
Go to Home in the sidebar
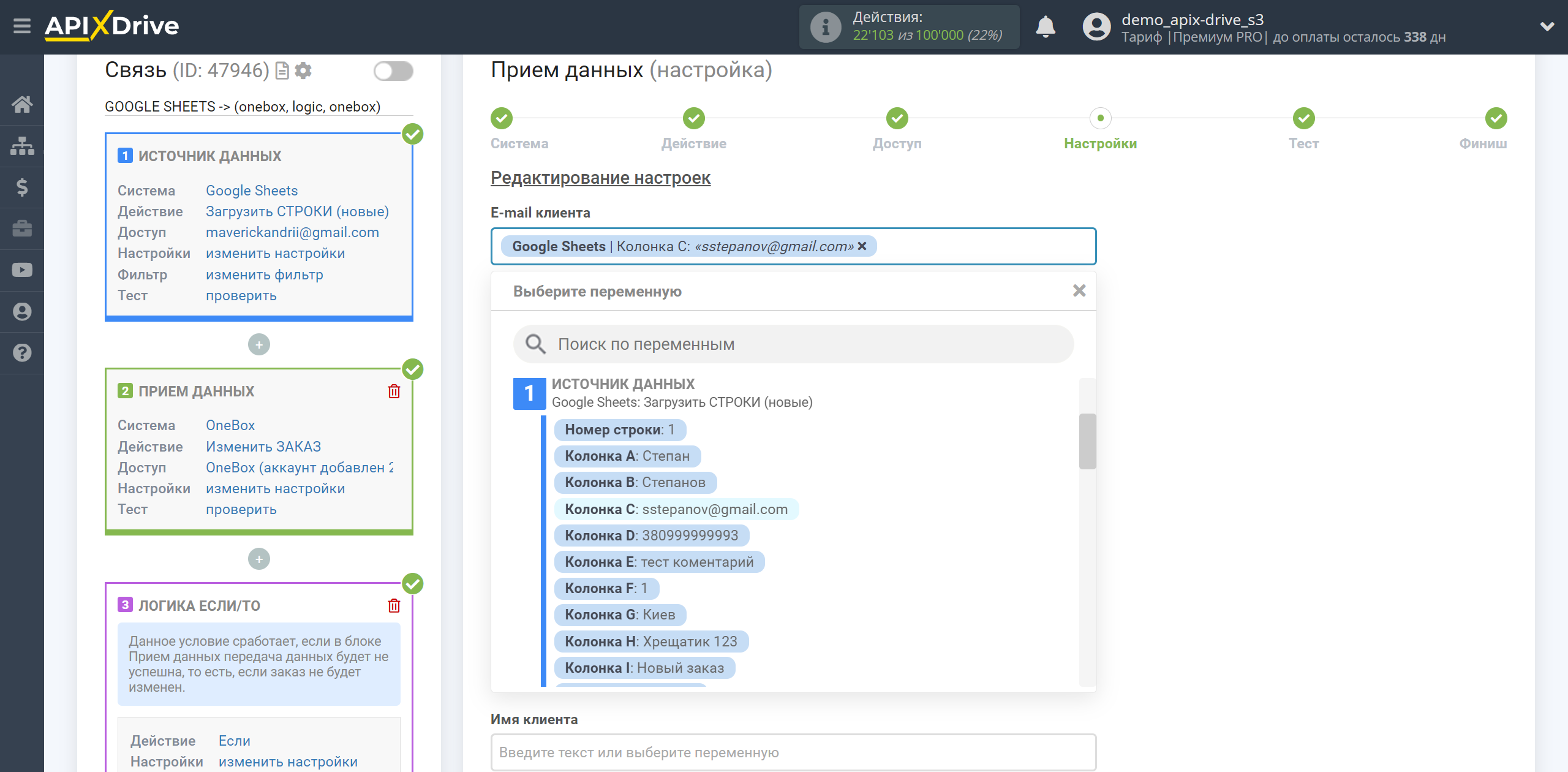tap(22, 104)
